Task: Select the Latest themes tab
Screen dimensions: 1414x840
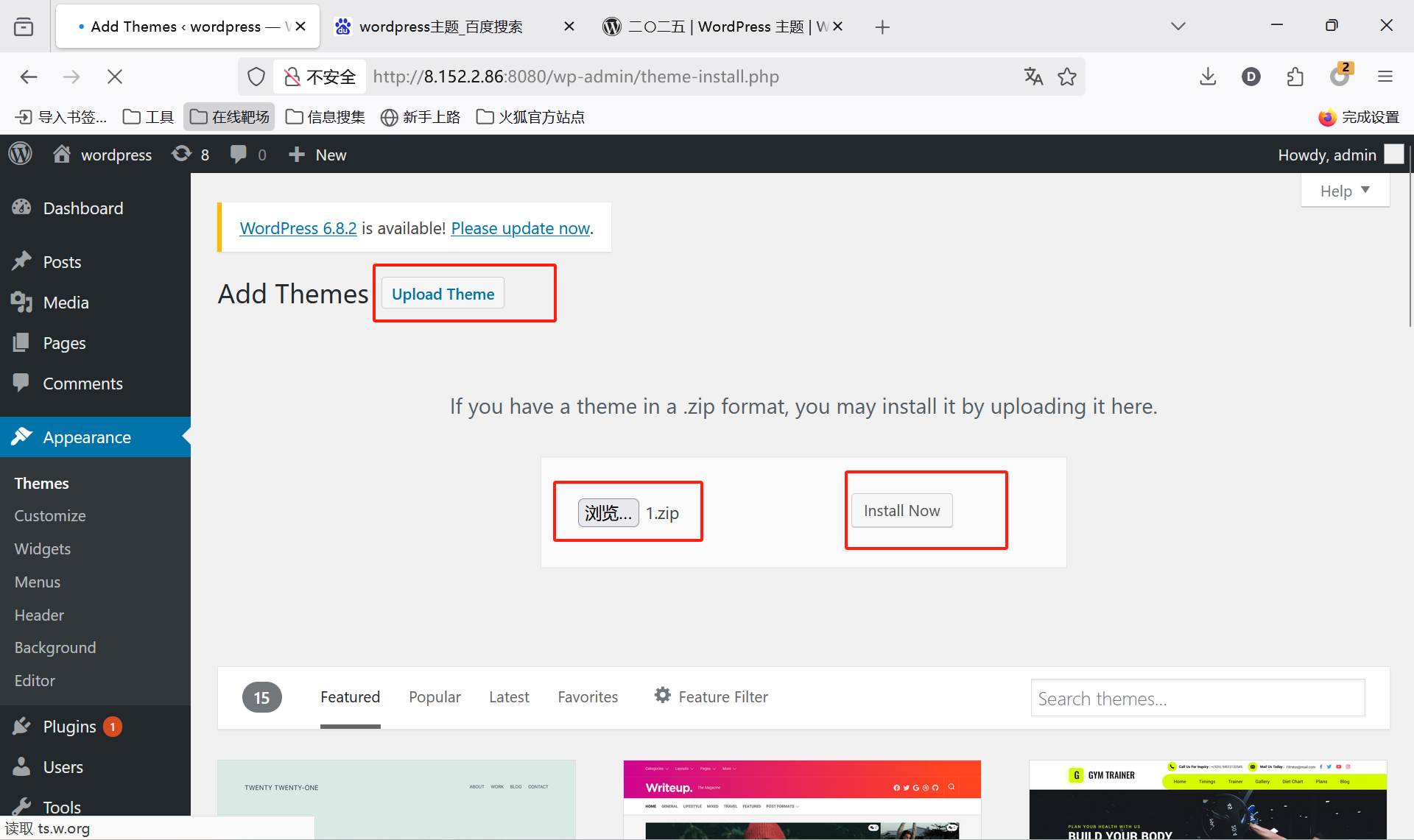Action: point(509,696)
